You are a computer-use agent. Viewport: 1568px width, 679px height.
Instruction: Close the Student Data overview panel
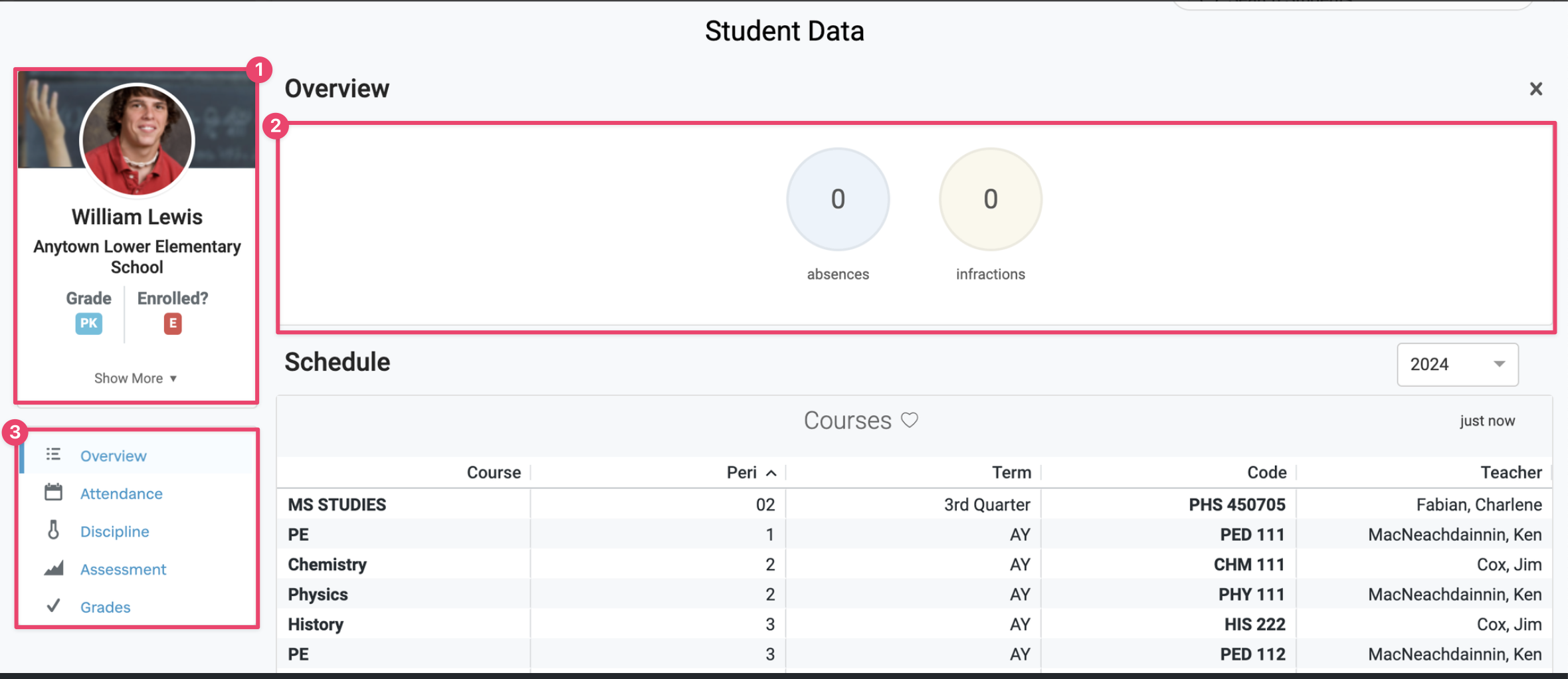(1535, 88)
